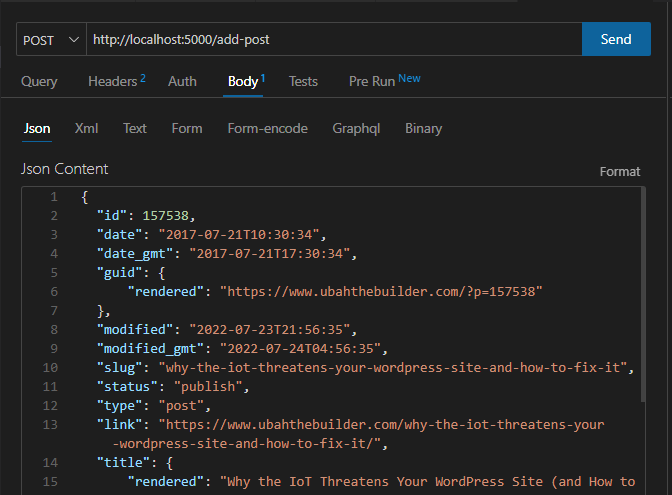Click the request URL input field
Image resolution: width=672 pixels, height=495 pixels.
[x=332, y=40]
